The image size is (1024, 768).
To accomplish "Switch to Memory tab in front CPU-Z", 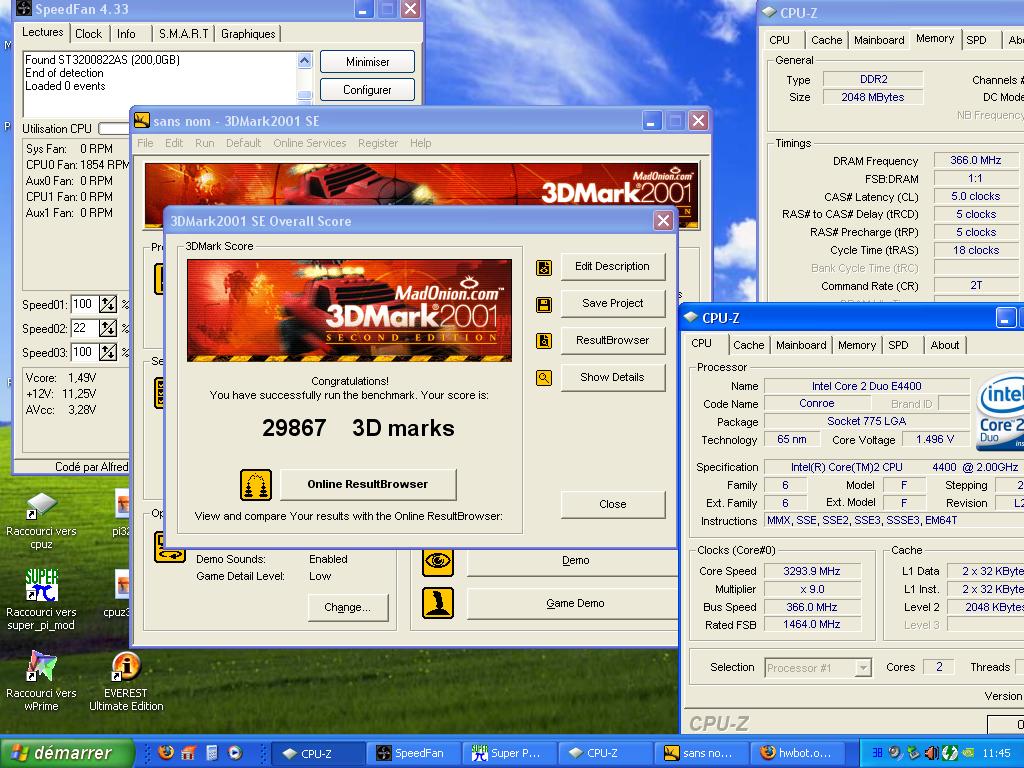I will pos(857,345).
